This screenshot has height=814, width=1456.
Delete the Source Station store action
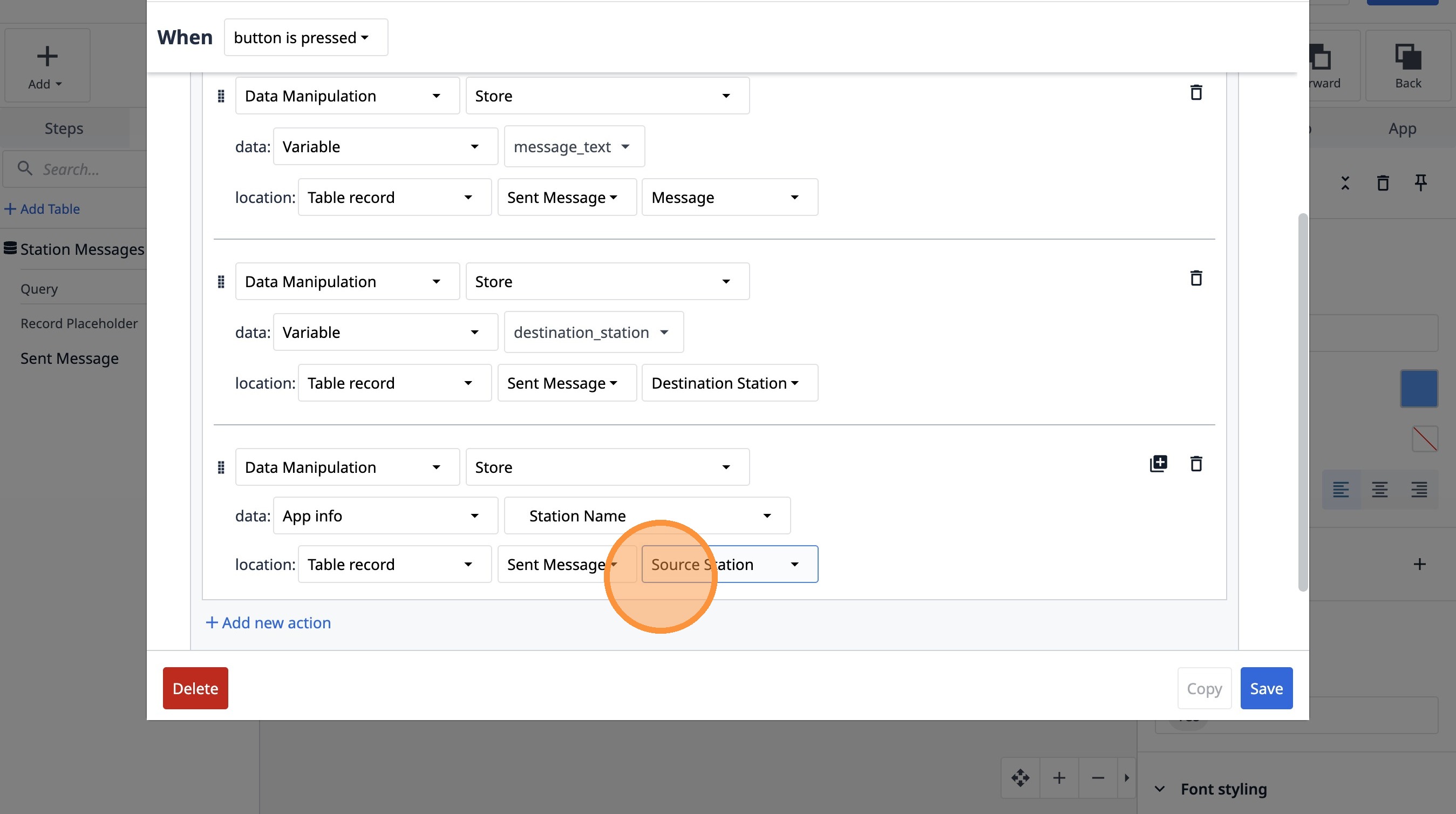click(1195, 464)
